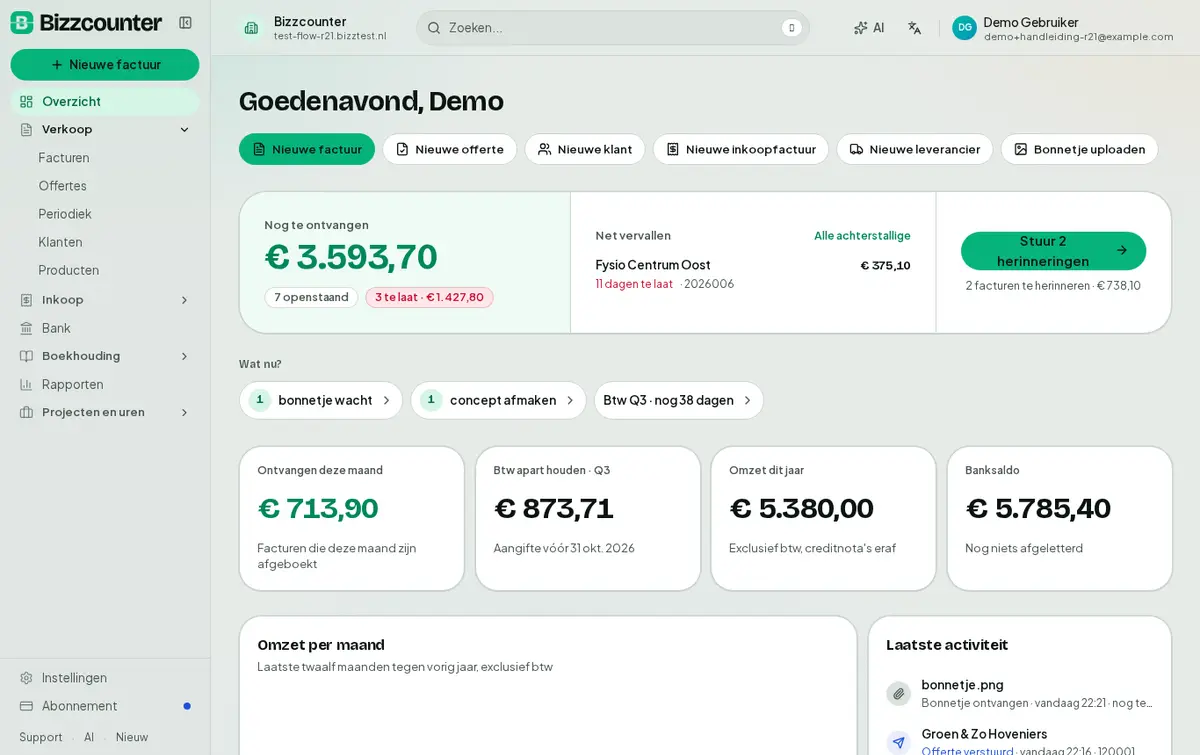Click the AI link in sidebar footer
The width and height of the screenshot is (1200, 755).
pos(89,737)
